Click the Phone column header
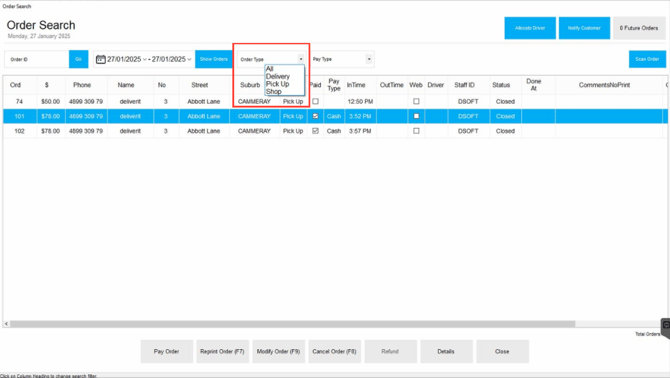670x378 pixels. pyautogui.click(x=82, y=85)
